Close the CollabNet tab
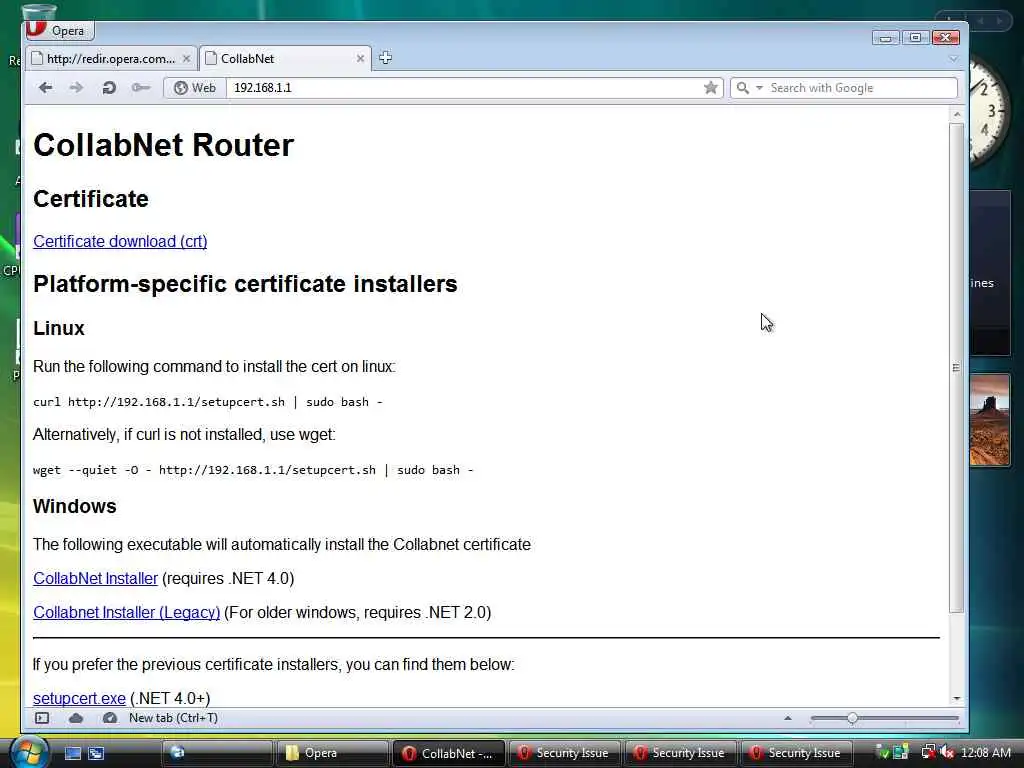 (360, 59)
